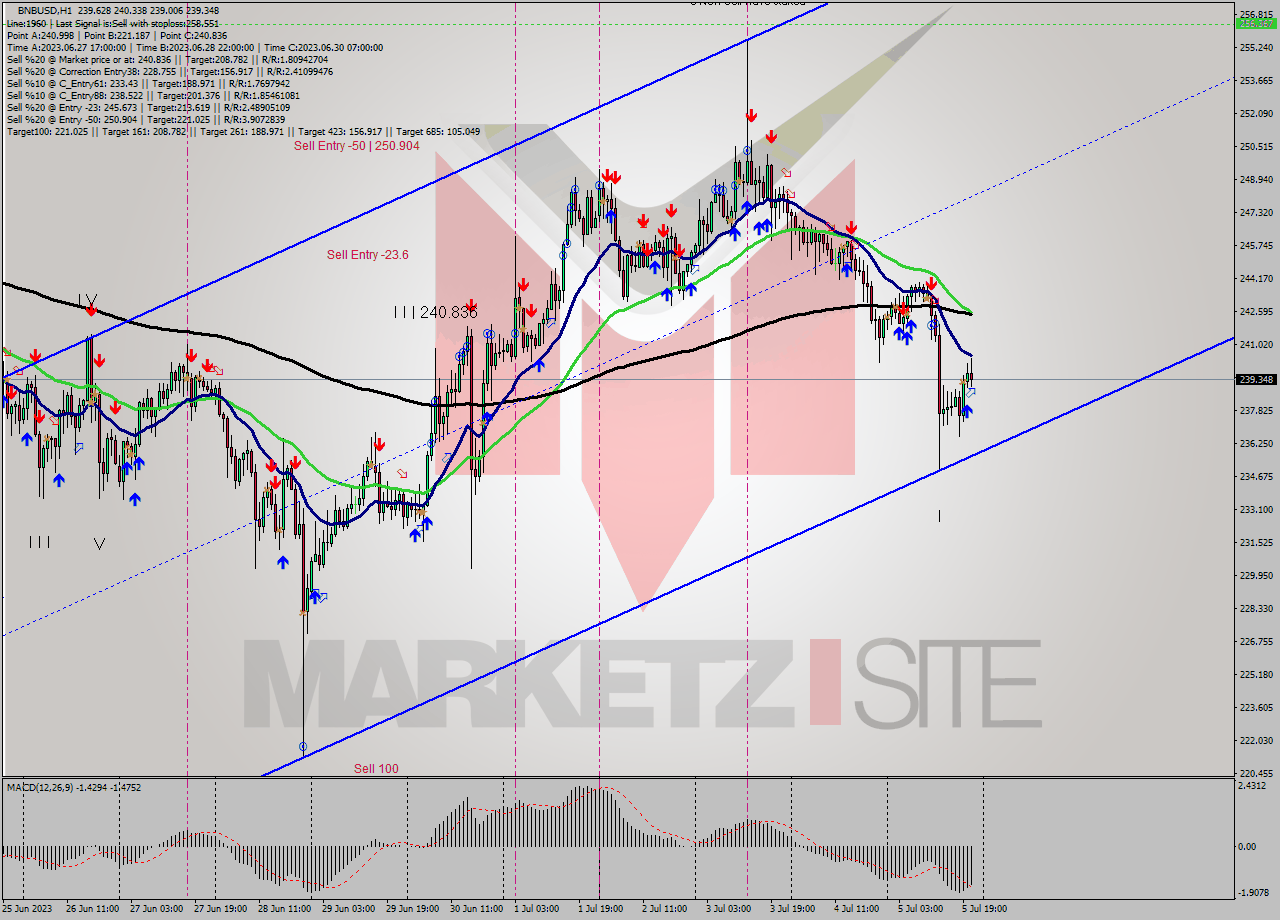Click the MACD scale value -1.9078
The image size is (1280, 920).
1255,892
